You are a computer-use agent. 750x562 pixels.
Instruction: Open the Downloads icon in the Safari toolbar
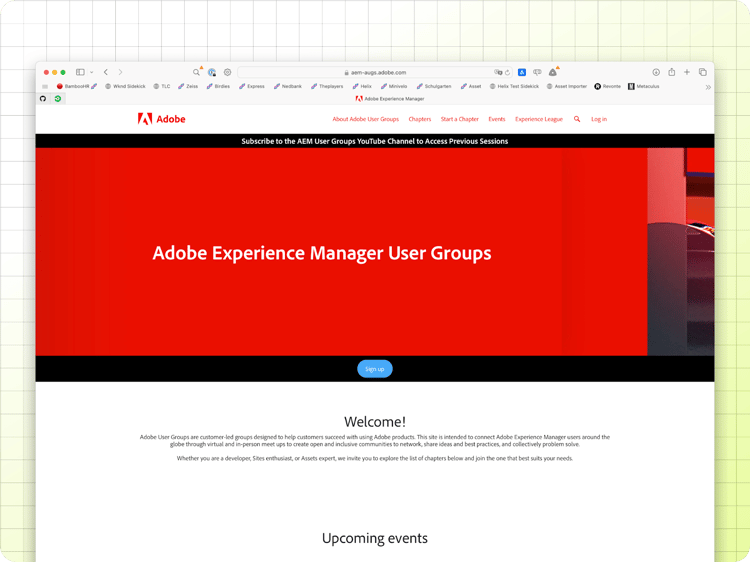pos(656,72)
